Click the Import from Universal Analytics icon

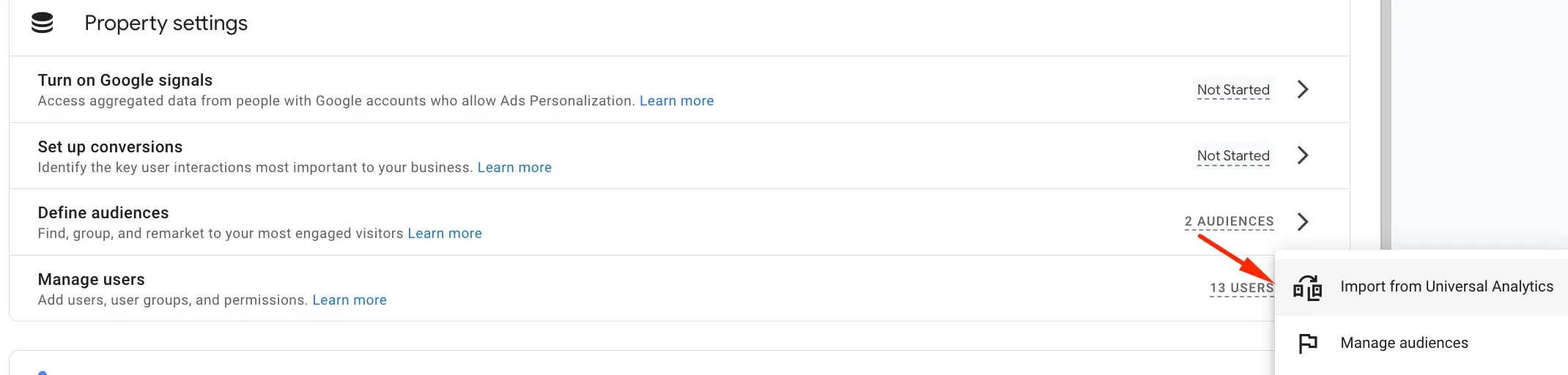coord(1307,288)
